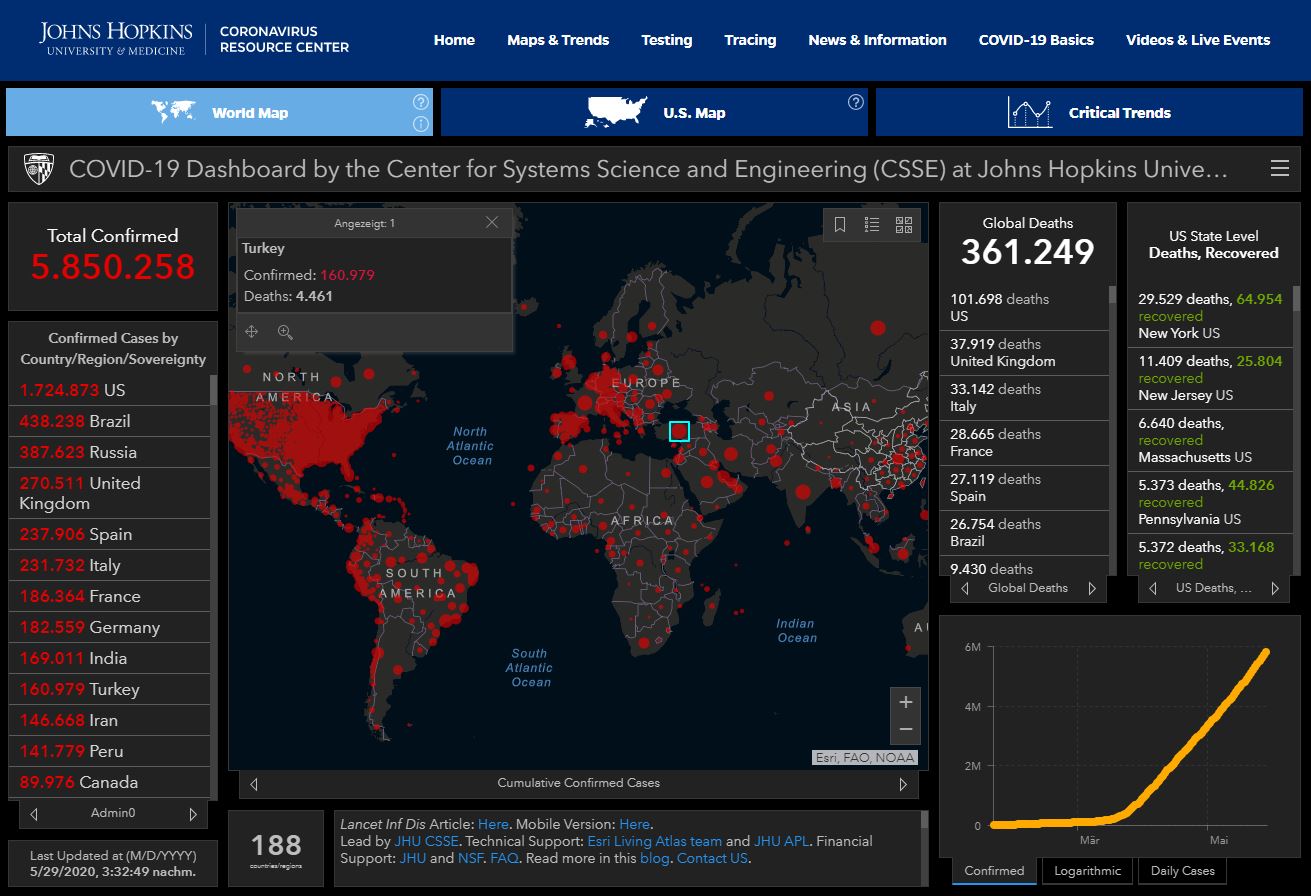Open COVID-19 Basics menu
This screenshot has width=1311, height=896.
(x=1036, y=40)
